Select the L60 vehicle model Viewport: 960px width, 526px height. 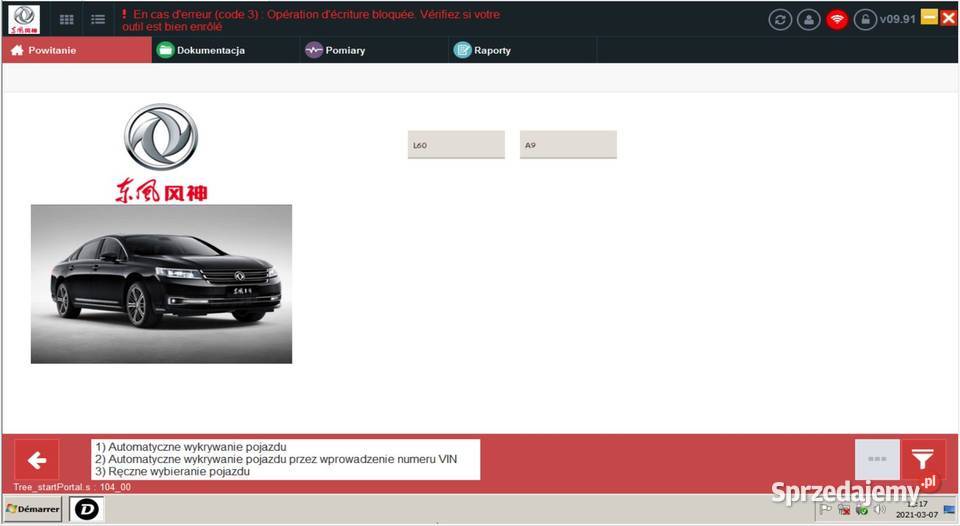click(x=456, y=145)
